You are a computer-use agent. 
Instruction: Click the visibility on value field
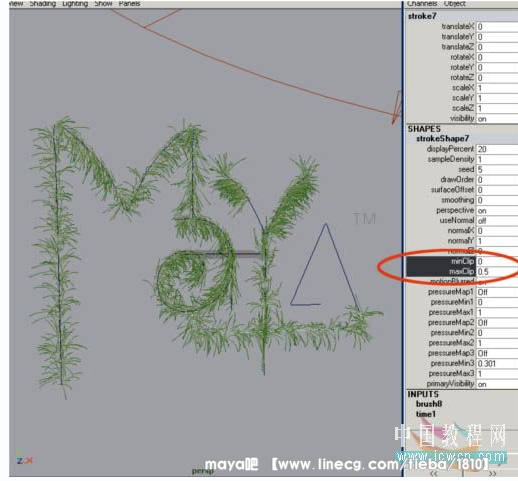[x=497, y=119]
